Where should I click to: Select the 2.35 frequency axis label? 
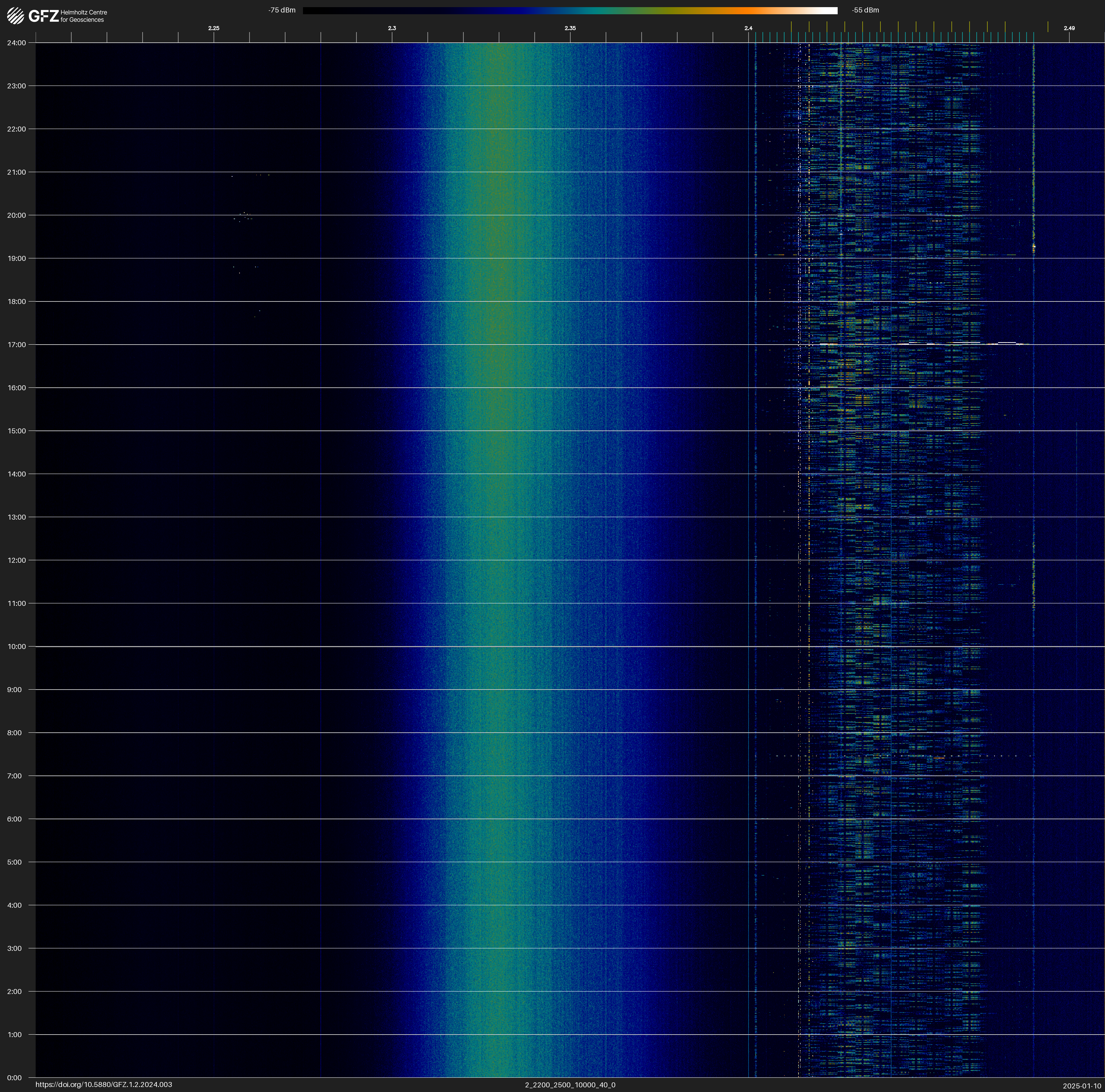(x=570, y=28)
